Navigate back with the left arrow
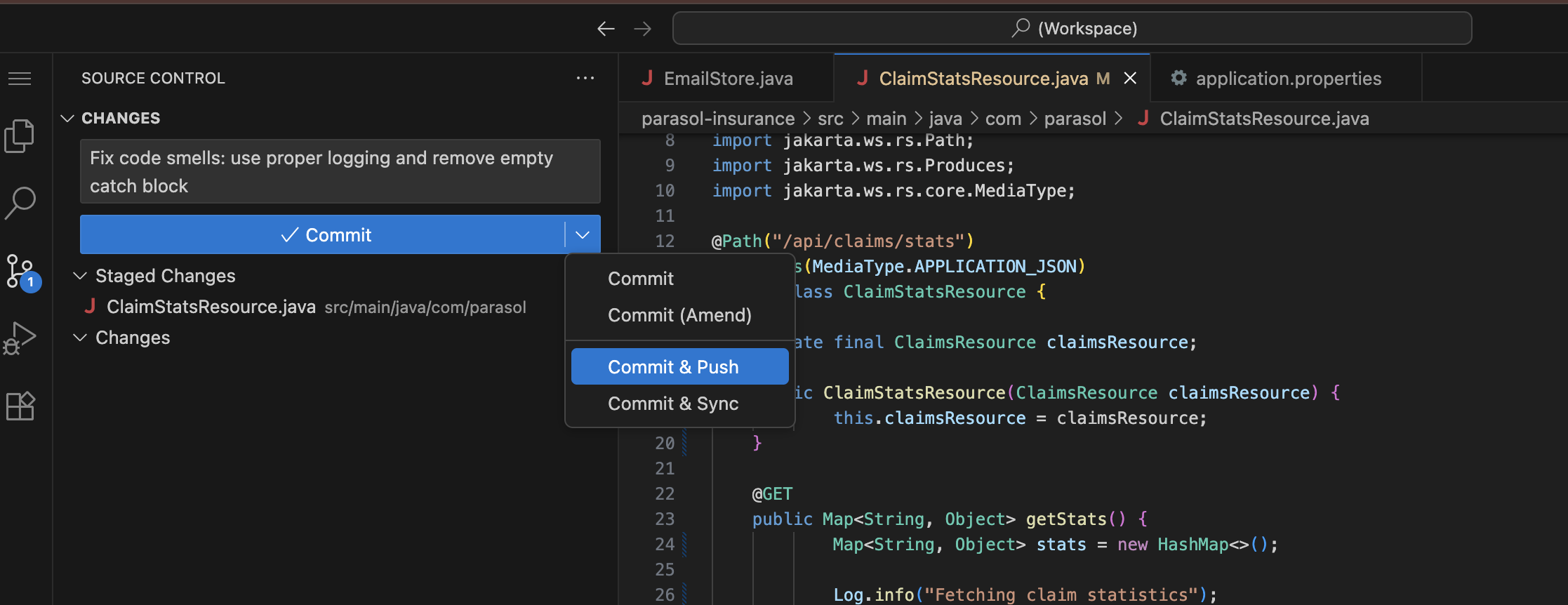Screen dimensions: 1568x605 [x=606, y=29]
